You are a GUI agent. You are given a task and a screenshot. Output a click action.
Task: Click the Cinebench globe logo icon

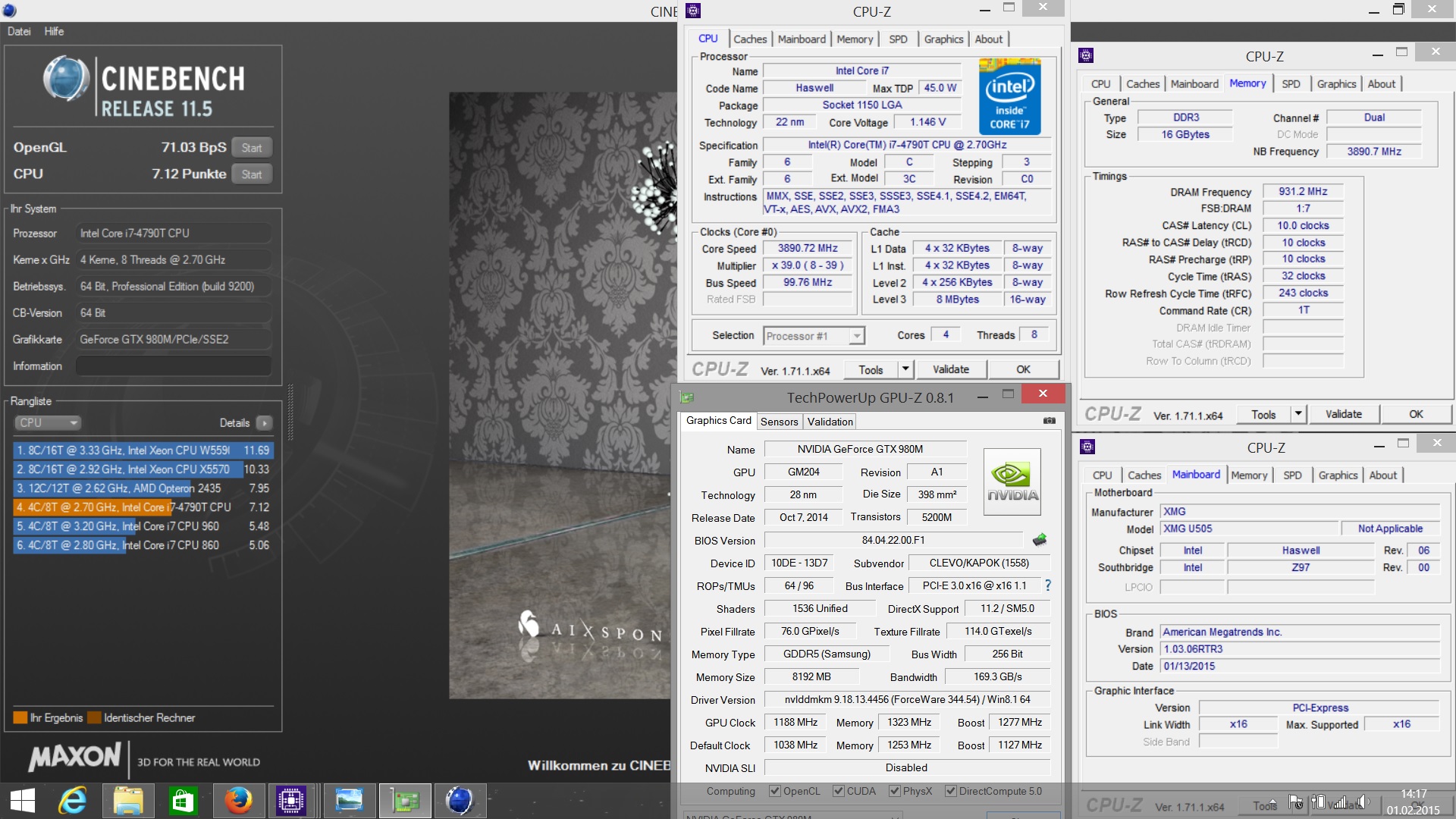click(67, 79)
